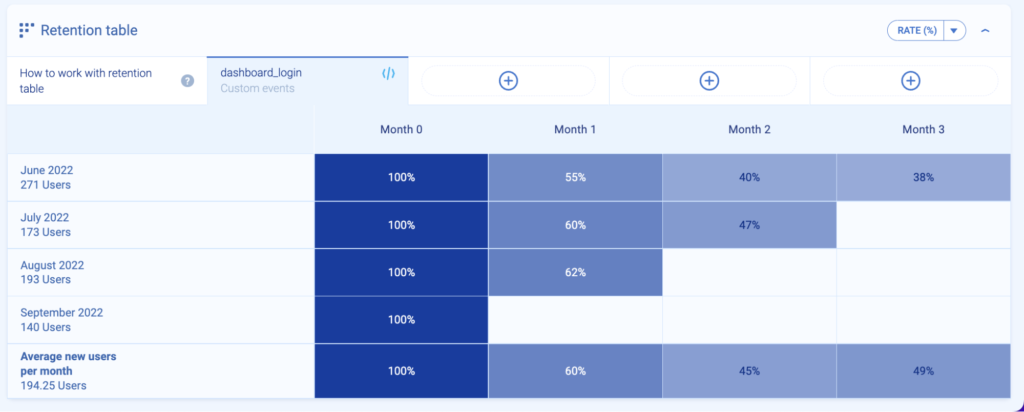
Task: Select the dashboard_login custom events tab
Action: 290,80
